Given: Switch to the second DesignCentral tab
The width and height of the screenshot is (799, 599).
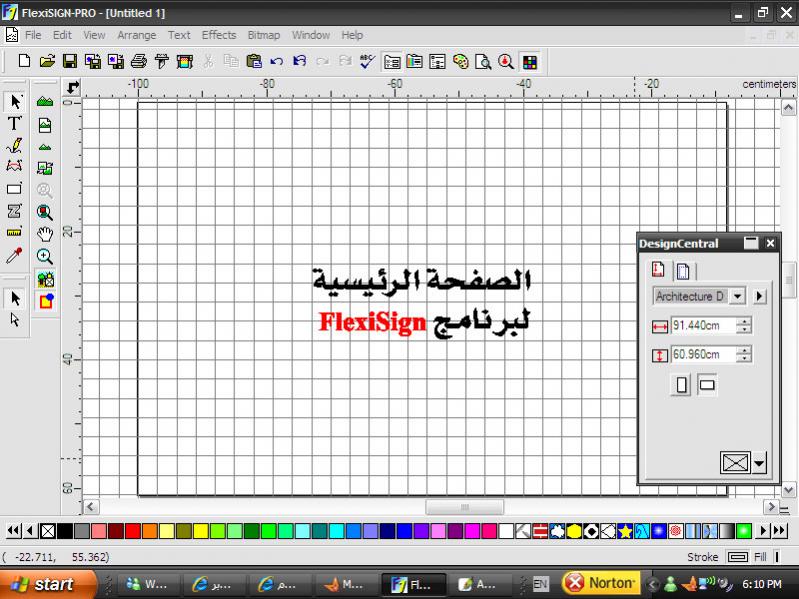Looking at the screenshot, I should point(681,270).
